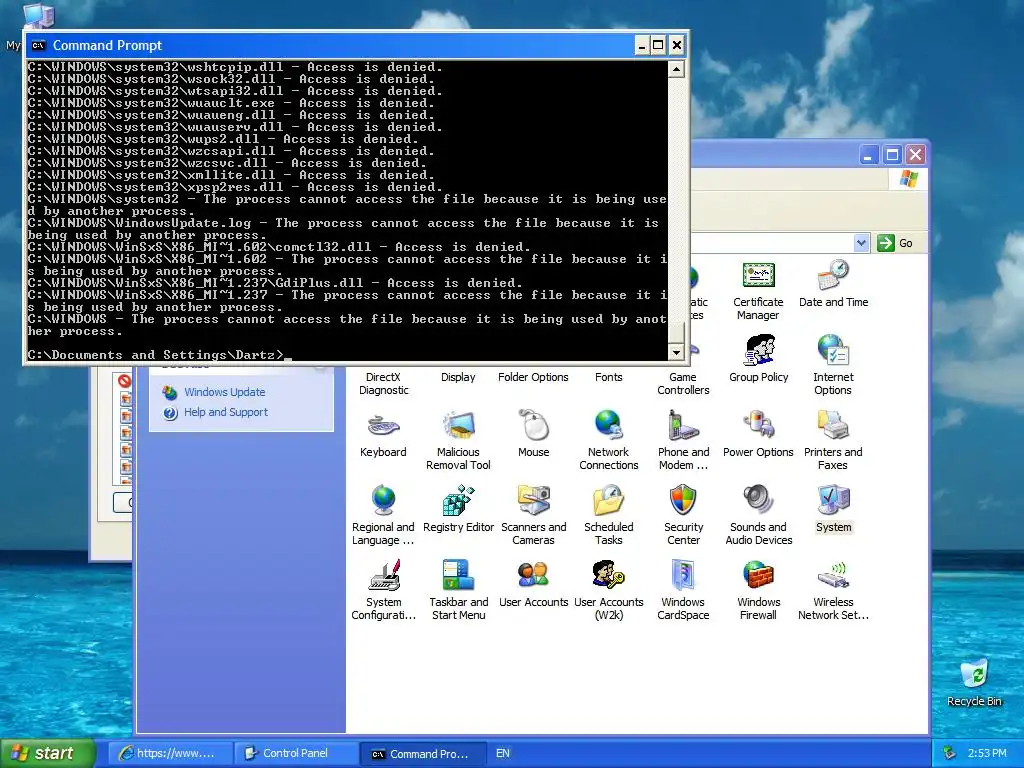
Task: Open Internet Options in Control Panel
Action: click(833, 350)
